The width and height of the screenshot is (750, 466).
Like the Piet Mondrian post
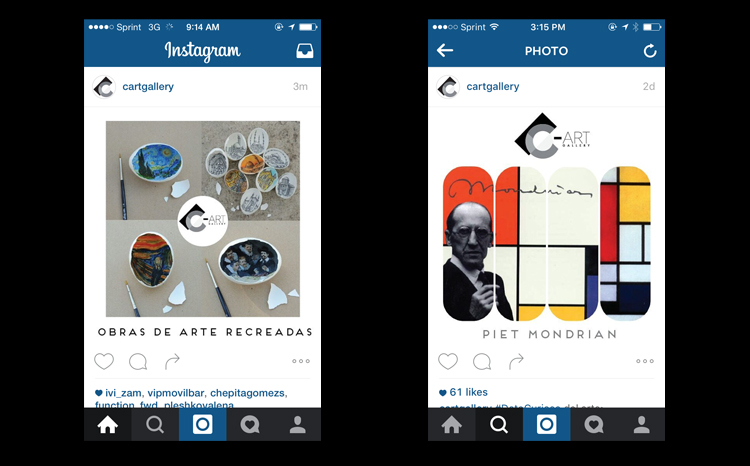coord(448,361)
